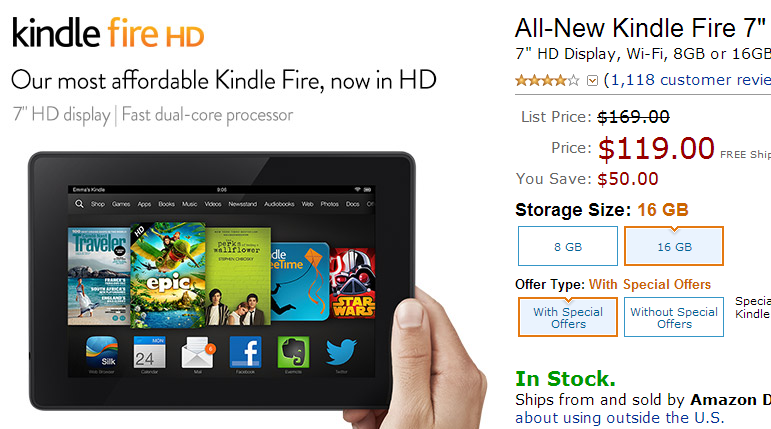Open the Games tab on the tablet
The width and height of the screenshot is (771, 429).
121,204
